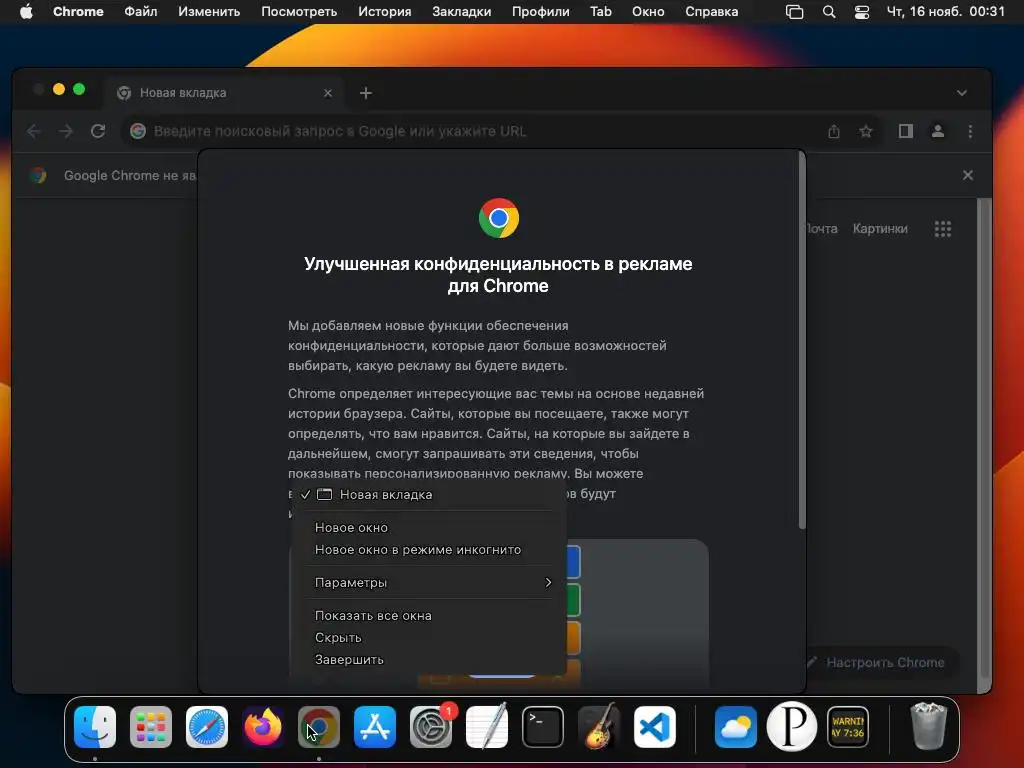This screenshot has width=1024, height=768.
Task: Open the Trash in the Dock
Action: tap(928, 727)
